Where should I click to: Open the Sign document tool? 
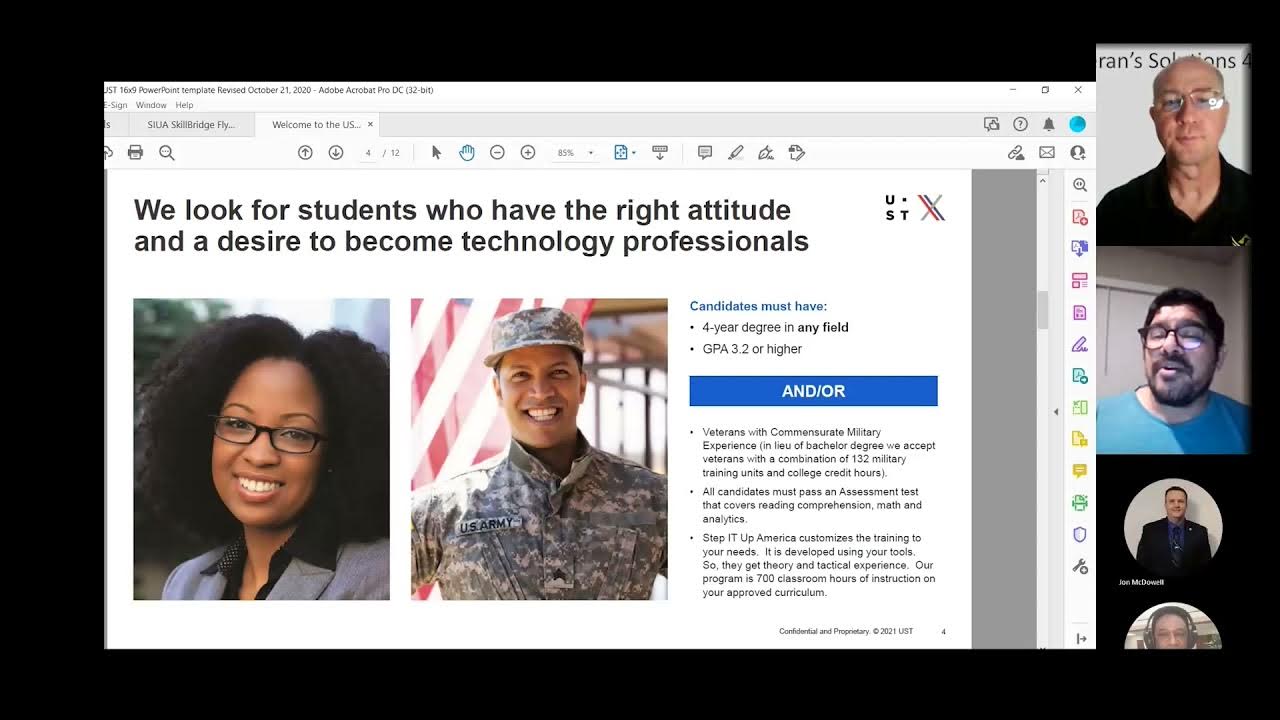click(x=766, y=153)
